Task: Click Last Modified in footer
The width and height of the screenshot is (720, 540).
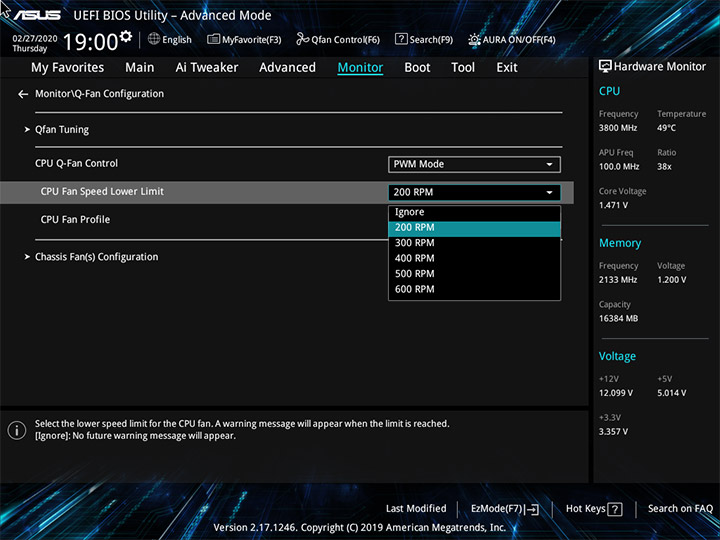Action: pyautogui.click(x=416, y=509)
